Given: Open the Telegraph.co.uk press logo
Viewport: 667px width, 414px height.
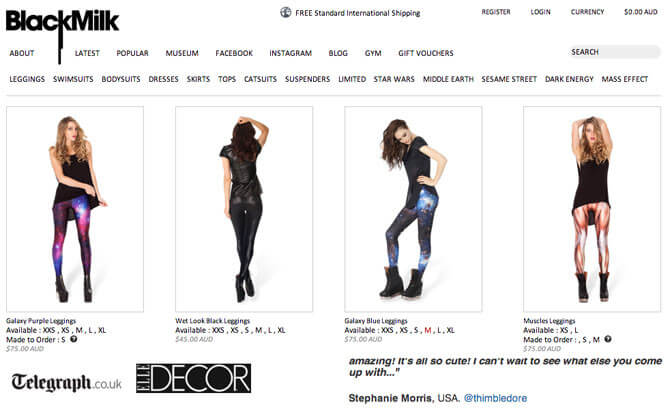Looking at the screenshot, I should pyautogui.click(x=66, y=382).
